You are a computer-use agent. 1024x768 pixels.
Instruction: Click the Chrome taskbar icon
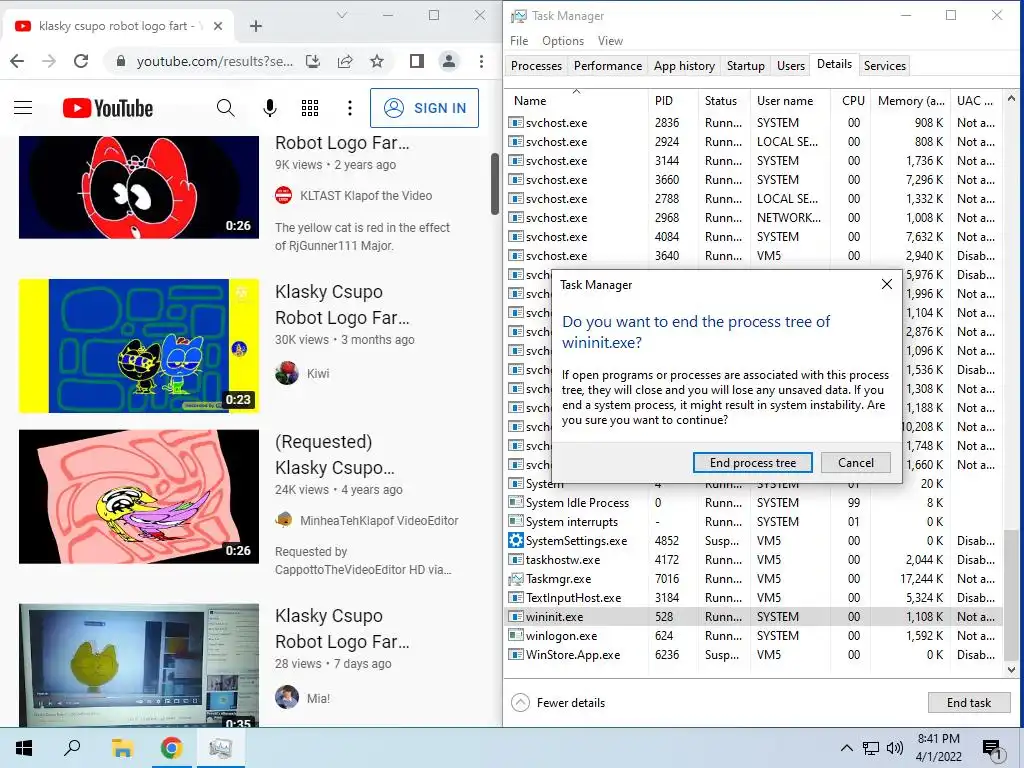(171, 748)
